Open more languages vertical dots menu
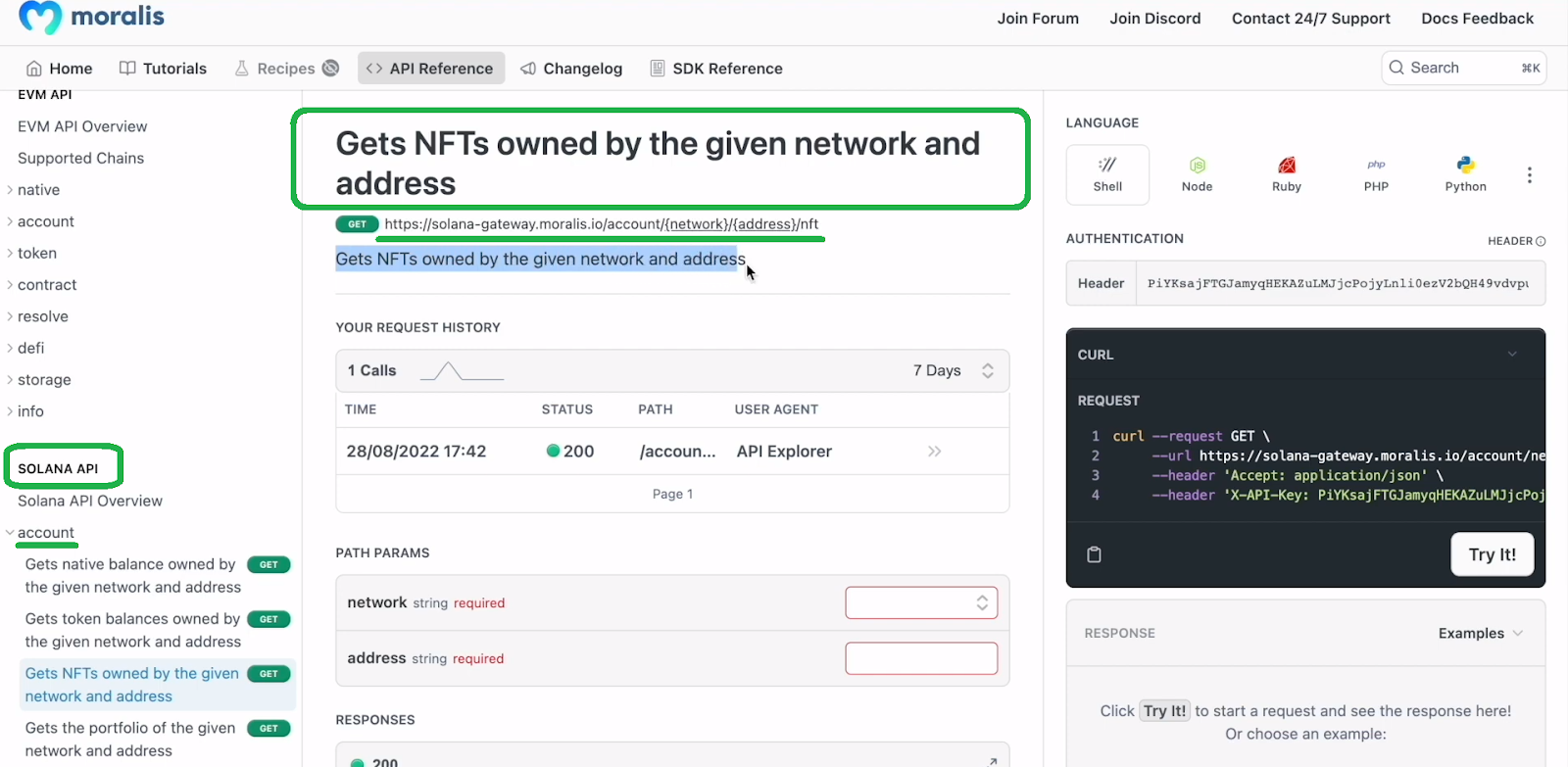 [1529, 175]
